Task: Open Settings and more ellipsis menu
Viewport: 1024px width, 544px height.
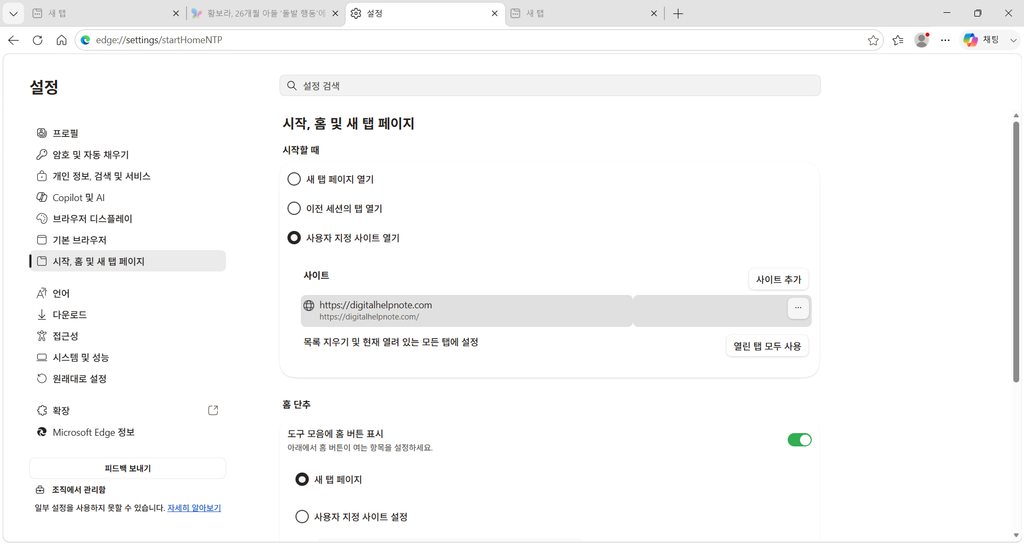Action: [x=945, y=40]
